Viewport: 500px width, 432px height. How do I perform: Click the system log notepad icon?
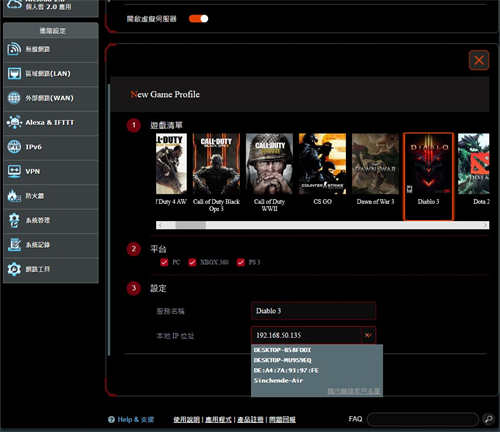point(14,245)
